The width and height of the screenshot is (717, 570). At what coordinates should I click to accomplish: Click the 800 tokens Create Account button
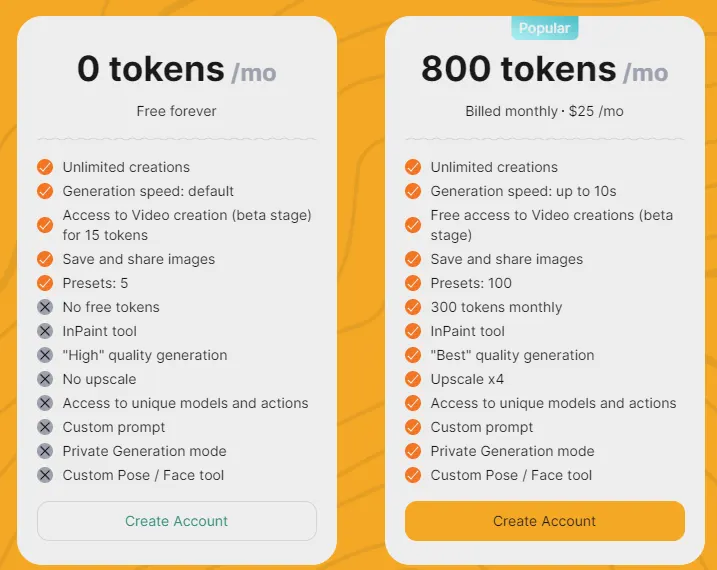(x=544, y=521)
